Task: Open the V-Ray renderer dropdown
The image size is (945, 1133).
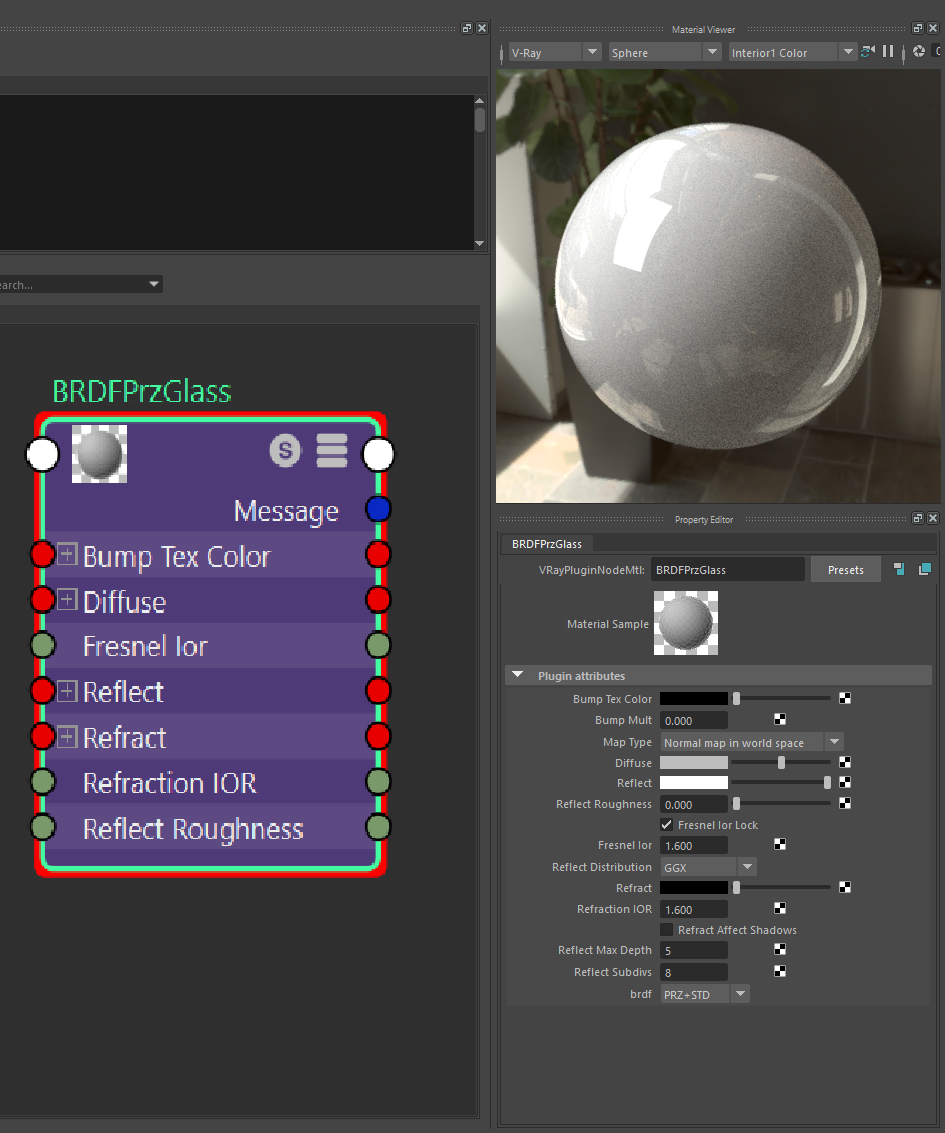Action: (x=555, y=52)
